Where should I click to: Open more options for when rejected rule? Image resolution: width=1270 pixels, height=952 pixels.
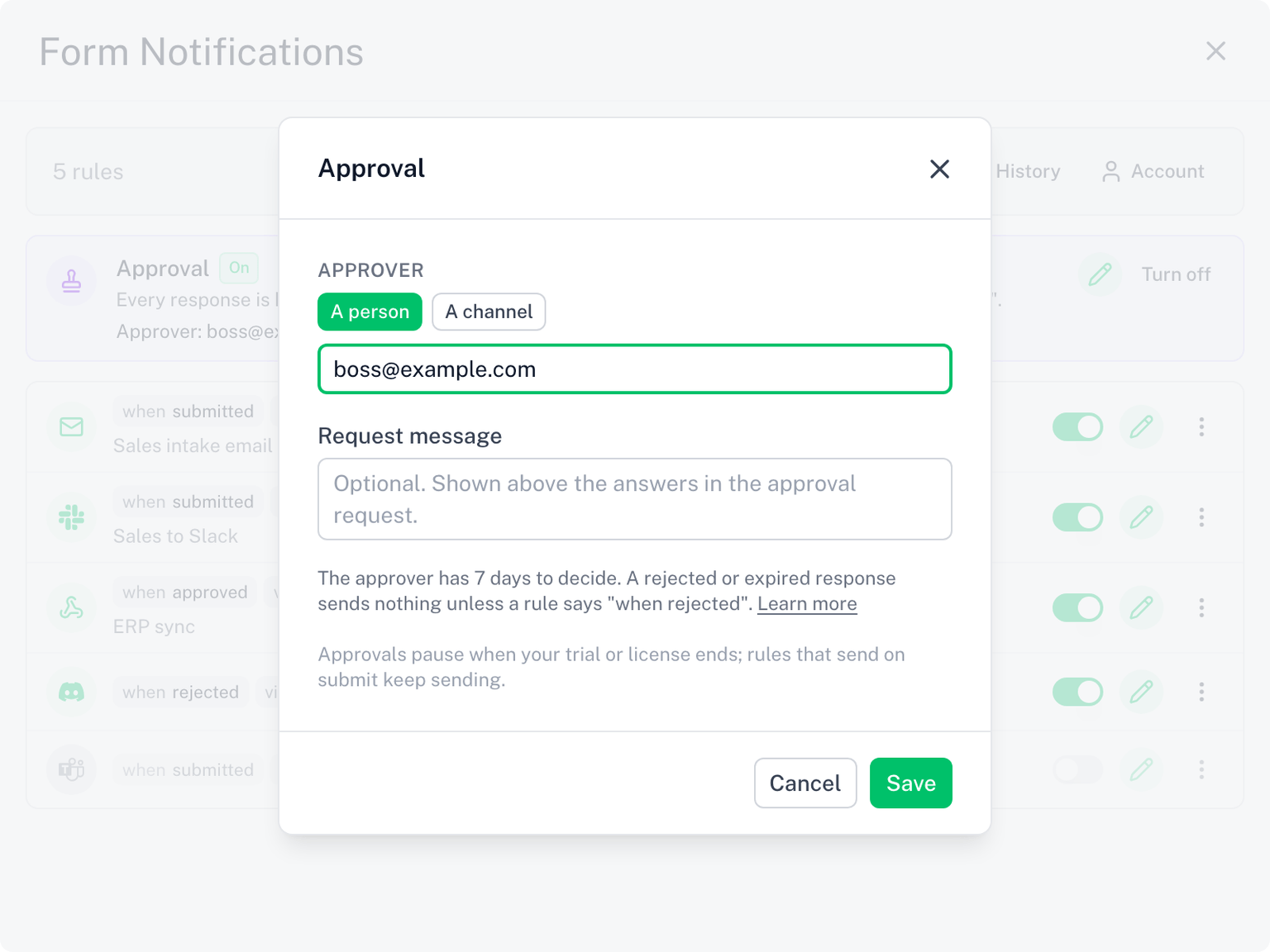tap(1201, 692)
